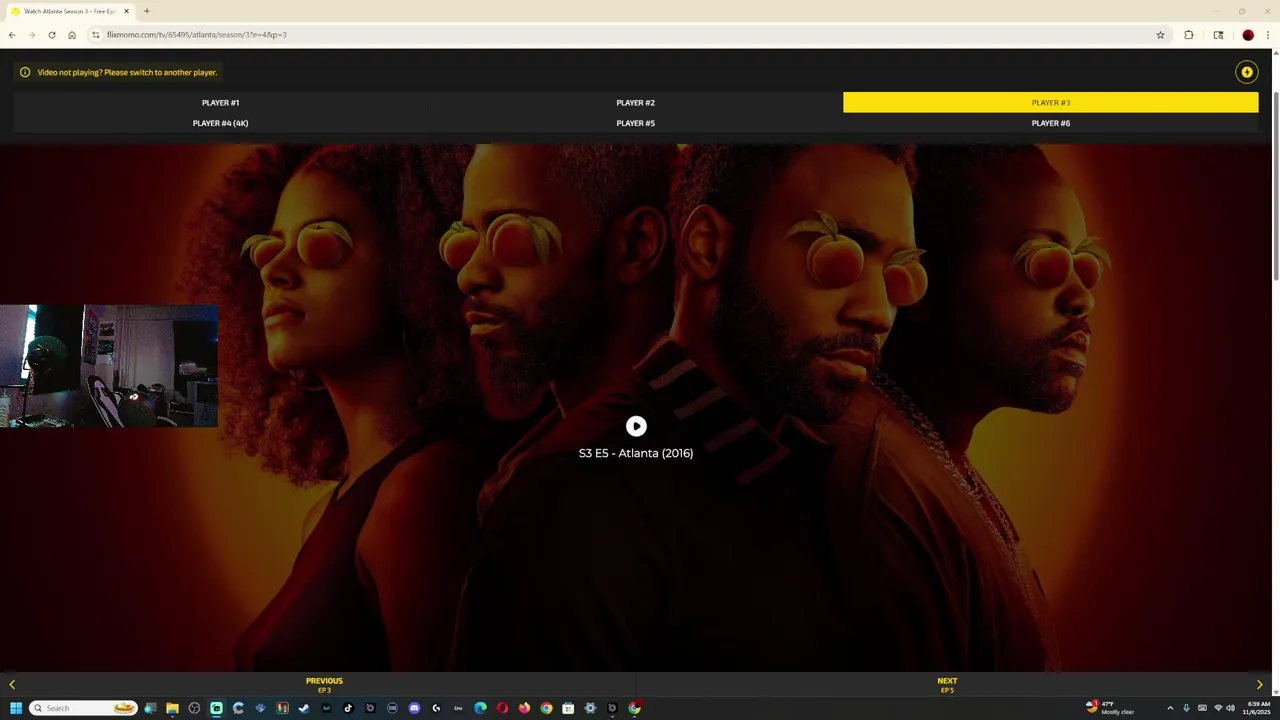
Task: Open the Chrome three-dot menu
Action: pyautogui.click(x=1268, y=35)
